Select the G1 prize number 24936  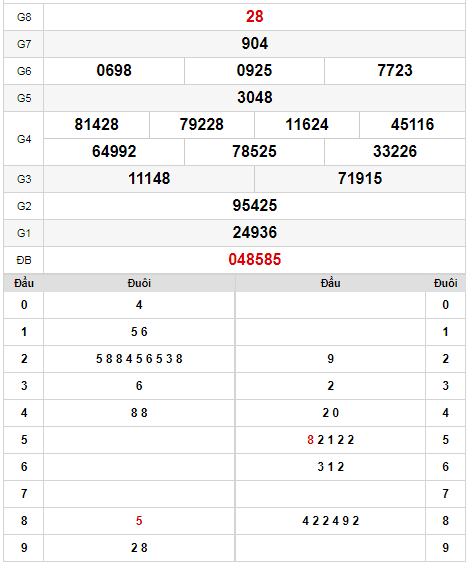tap(255, 233)
